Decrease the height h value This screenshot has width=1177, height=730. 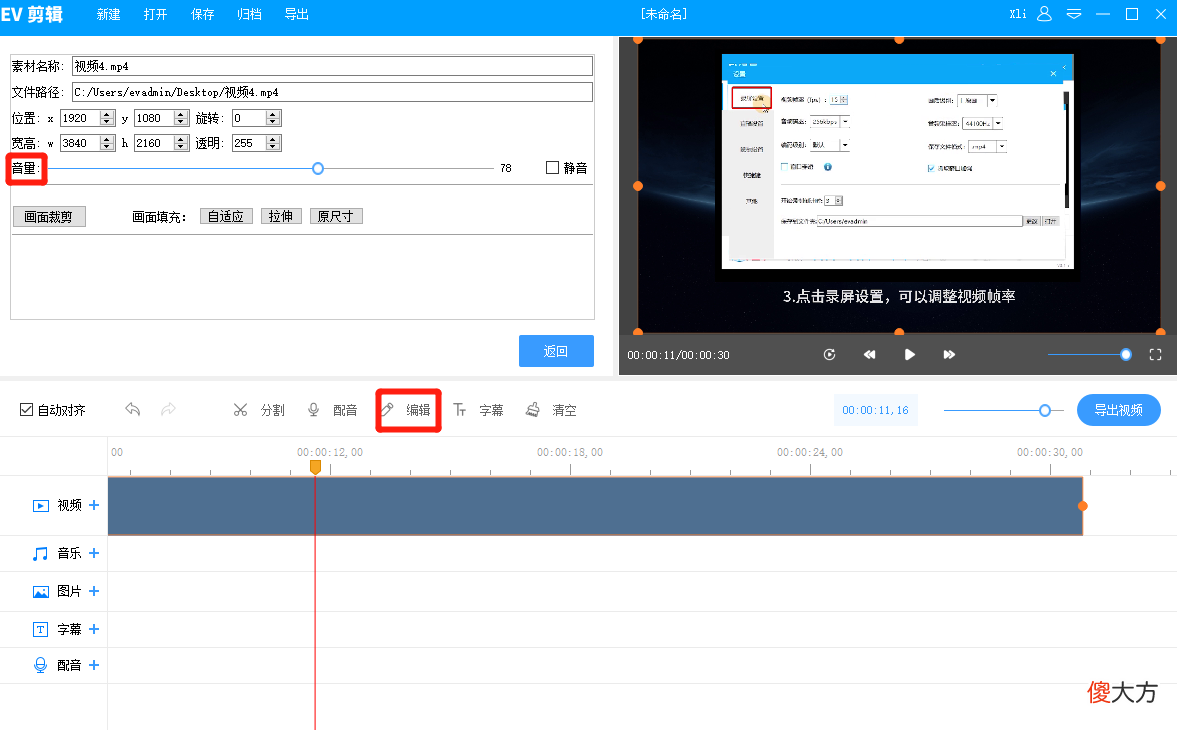point(180,146)
